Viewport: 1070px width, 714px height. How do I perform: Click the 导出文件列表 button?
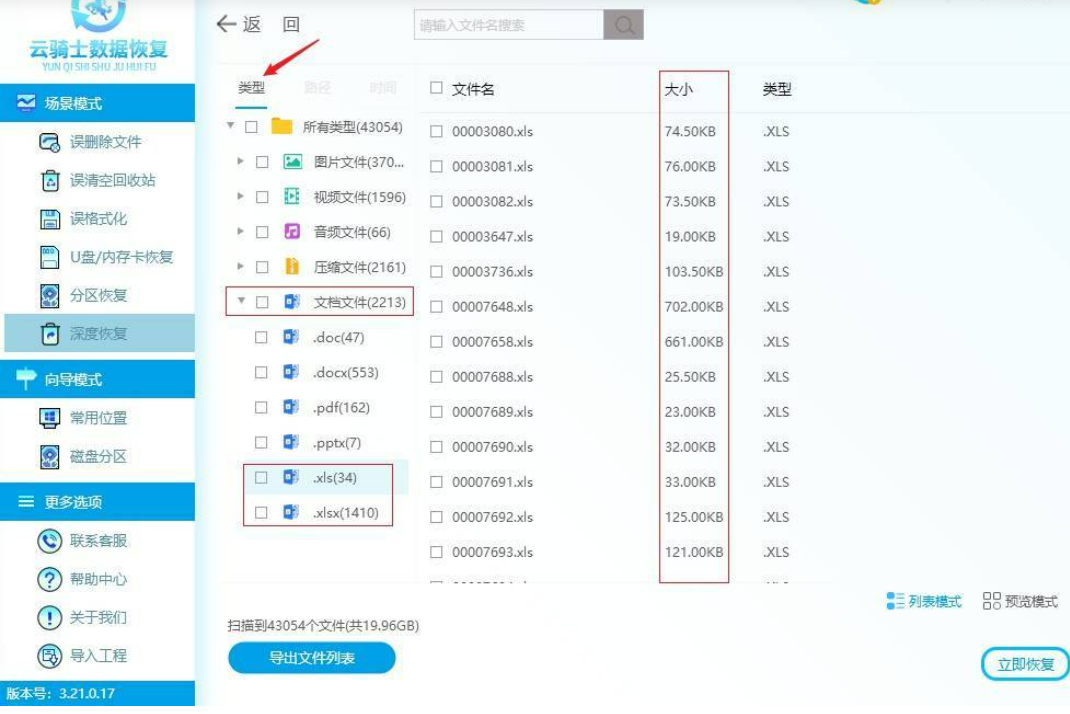[x=312, y=658]
